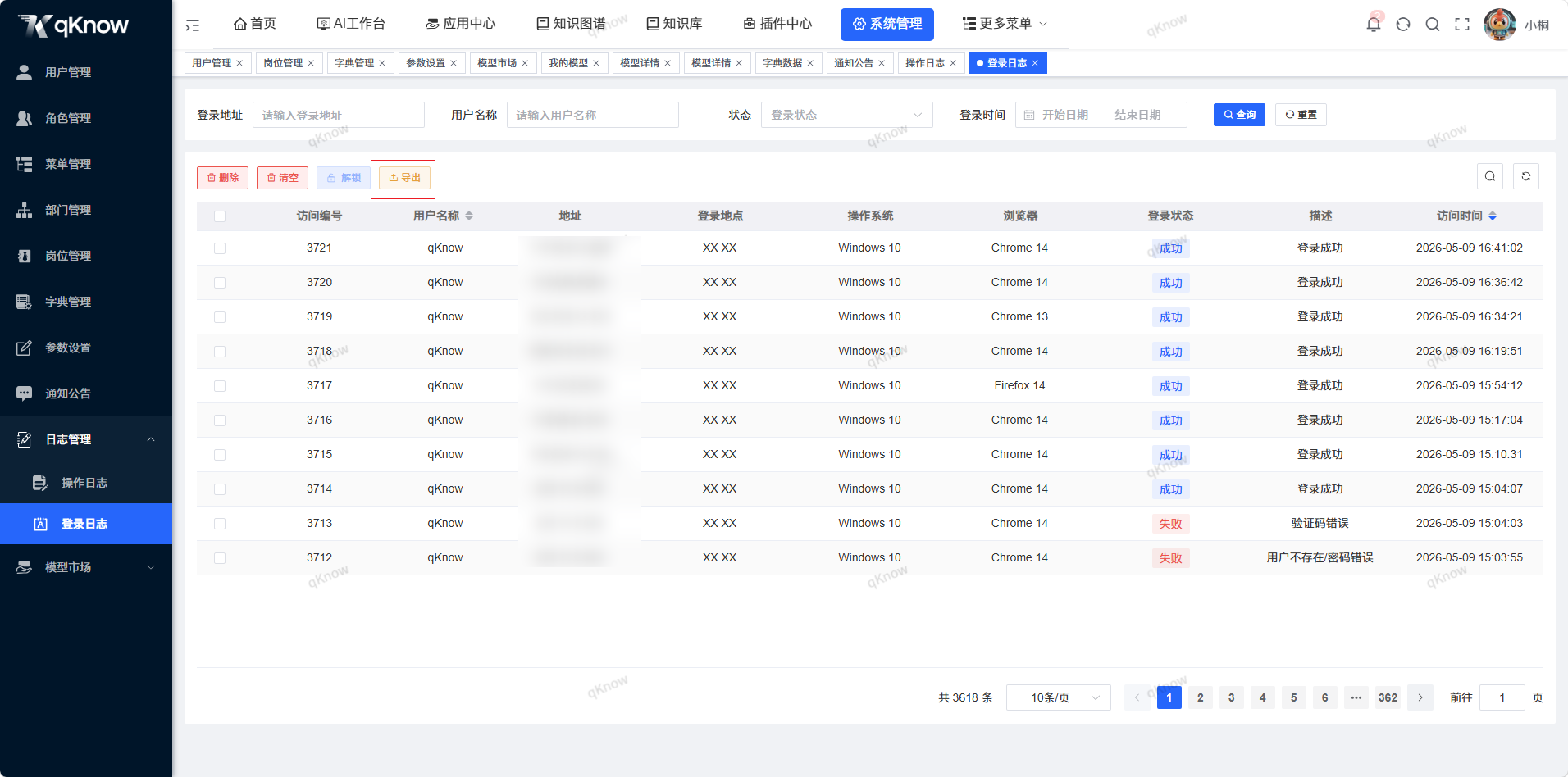Screen dimensions: 1568x777
Task: Go to next page arrow
Action: pos(1420,697)
